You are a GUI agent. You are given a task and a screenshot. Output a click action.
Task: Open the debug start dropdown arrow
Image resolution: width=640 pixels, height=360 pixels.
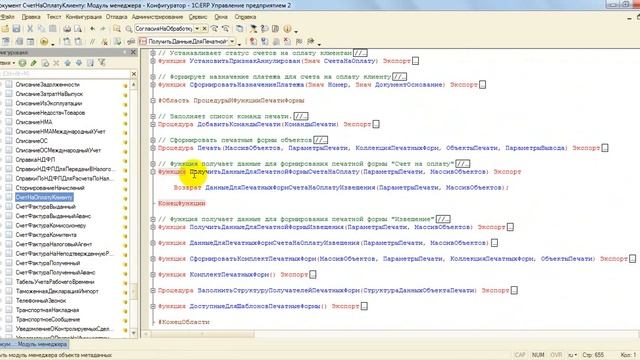[53, 44]
